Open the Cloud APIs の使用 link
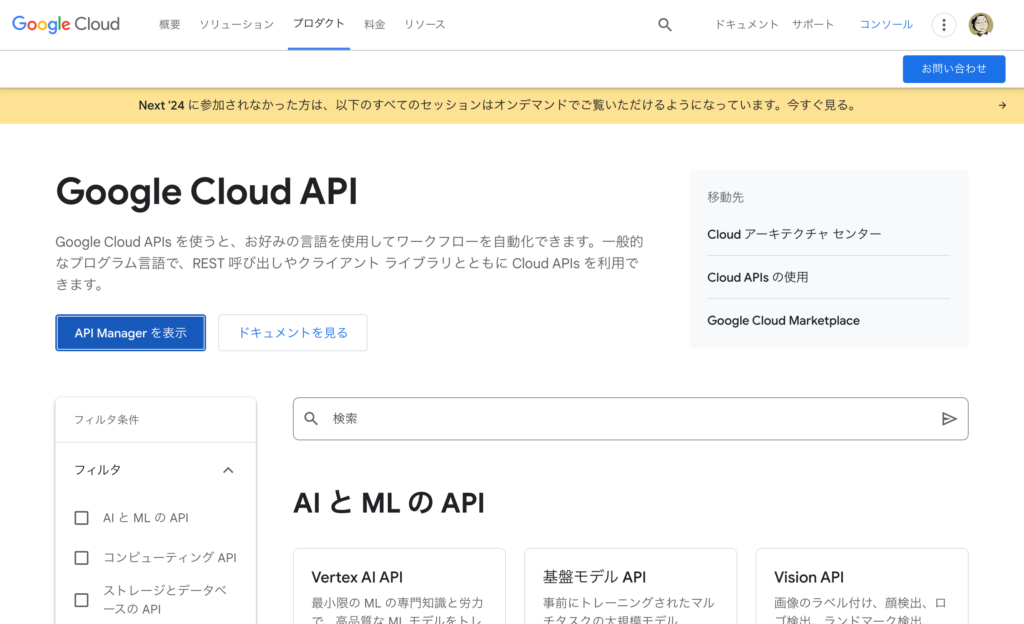The width and height of the screenshot is (1024, 624). coord(758,277)
